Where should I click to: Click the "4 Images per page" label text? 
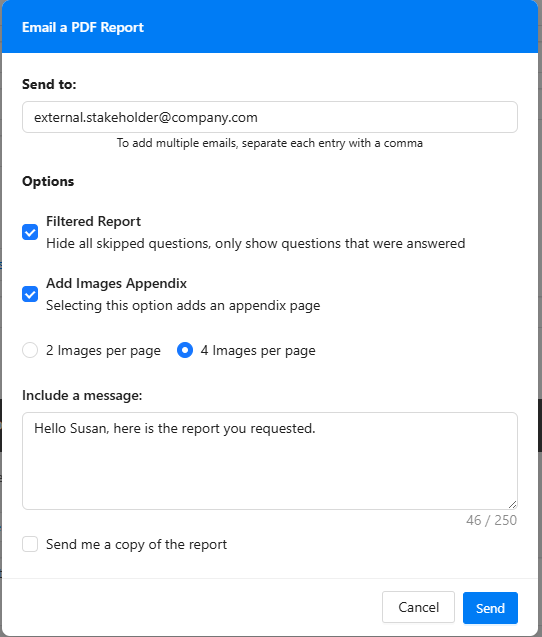[x=258, y=350]
